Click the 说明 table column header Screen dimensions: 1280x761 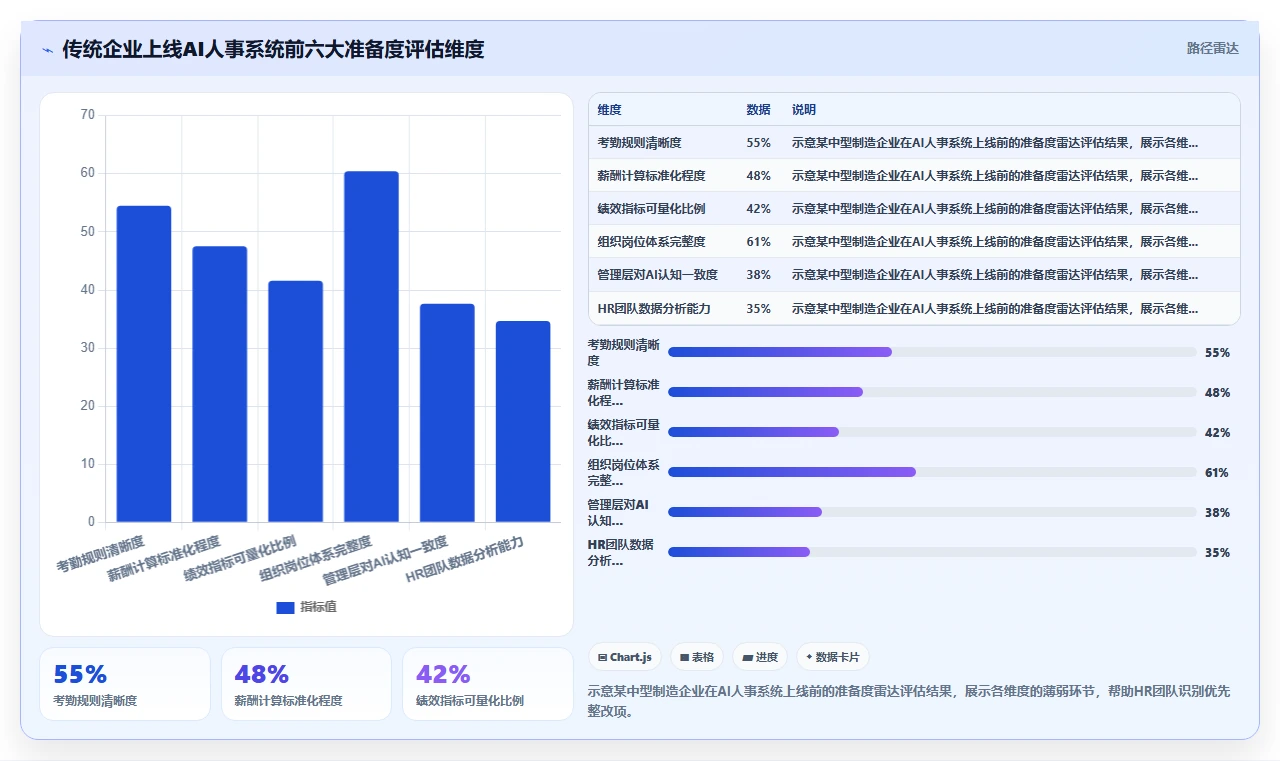pyautogui.click(x=804, y=110)
